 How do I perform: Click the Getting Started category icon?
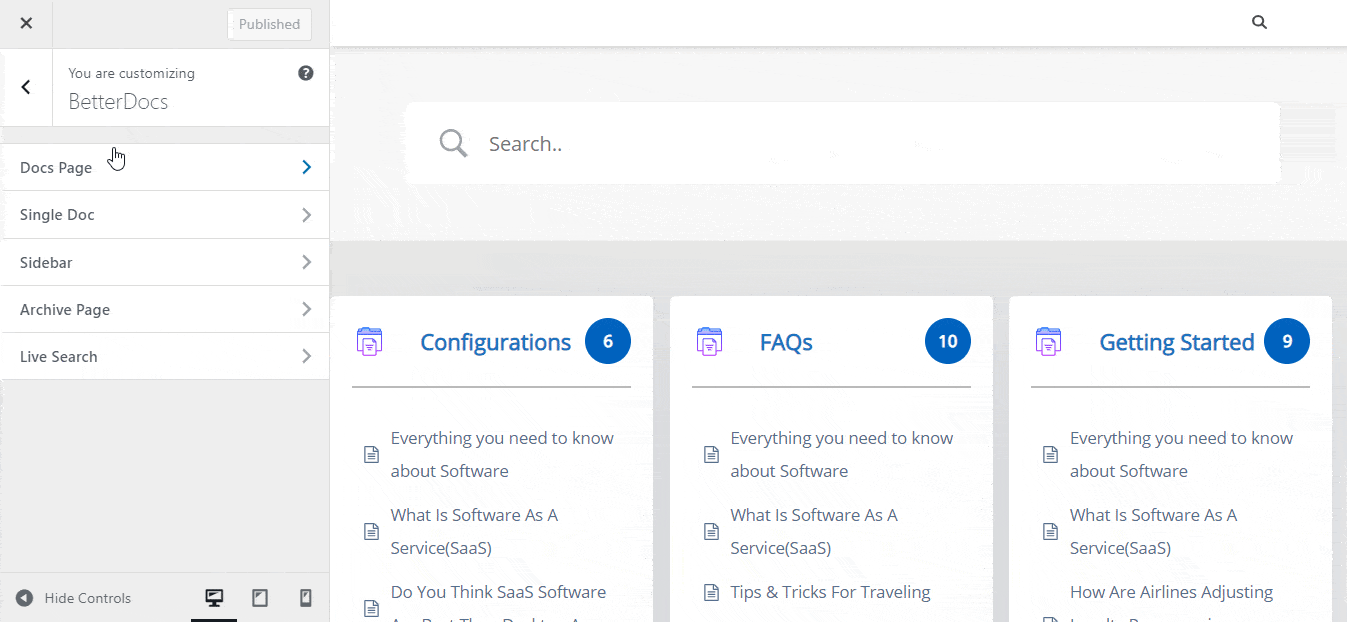point(1048,341)
